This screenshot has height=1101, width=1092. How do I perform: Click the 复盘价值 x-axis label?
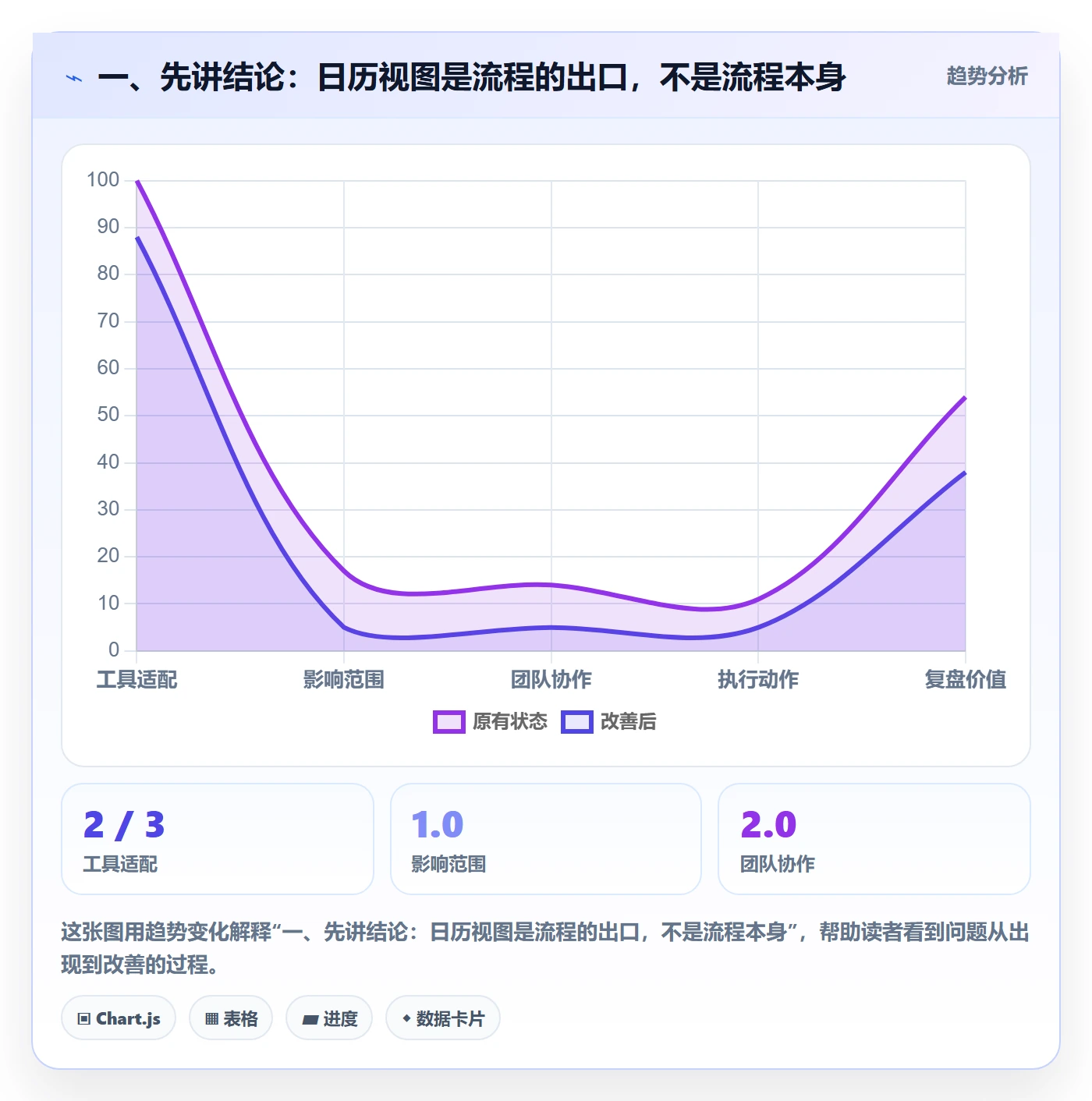point(966,680)
